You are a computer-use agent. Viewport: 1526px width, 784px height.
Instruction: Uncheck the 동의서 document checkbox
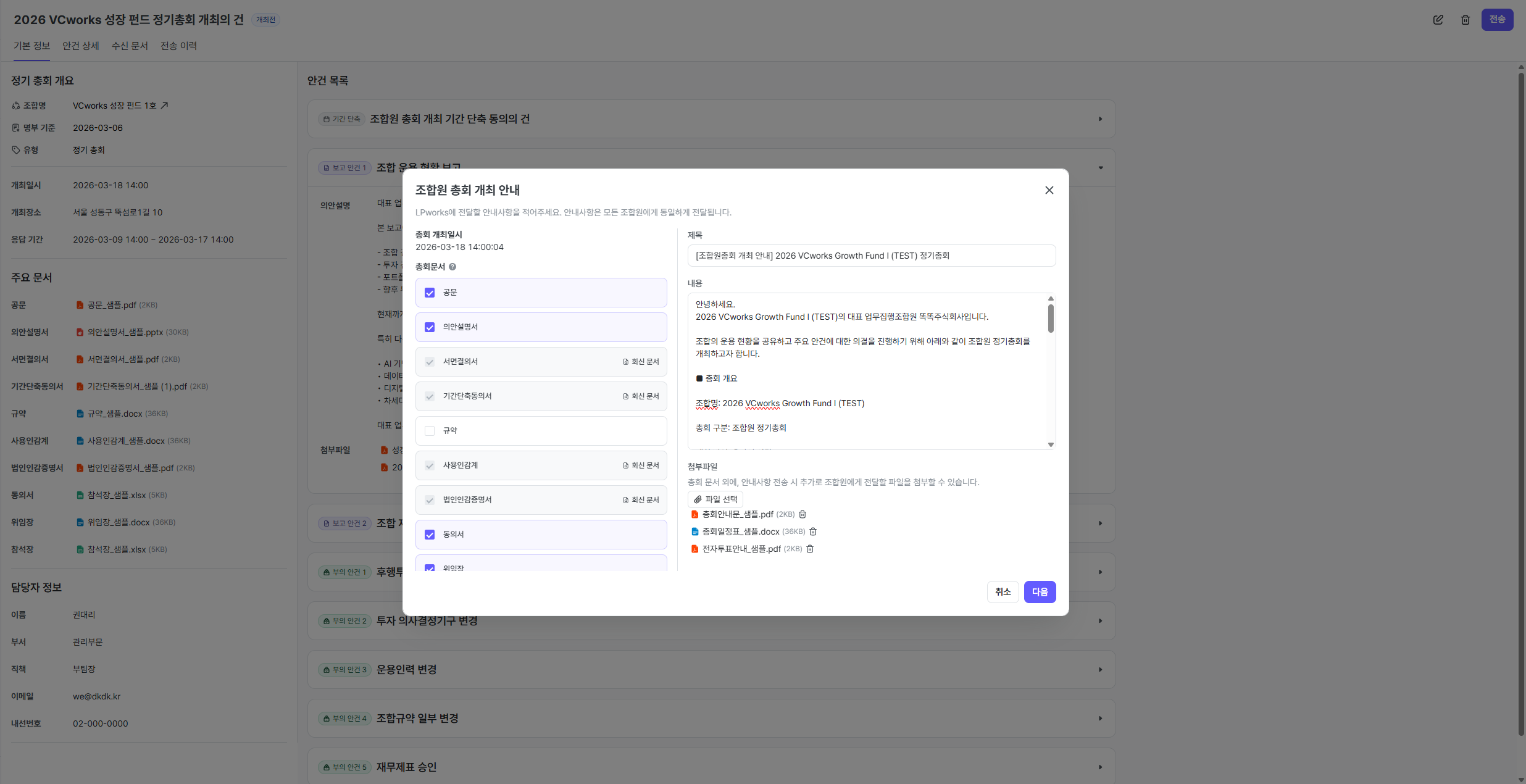tap(430, 535)
